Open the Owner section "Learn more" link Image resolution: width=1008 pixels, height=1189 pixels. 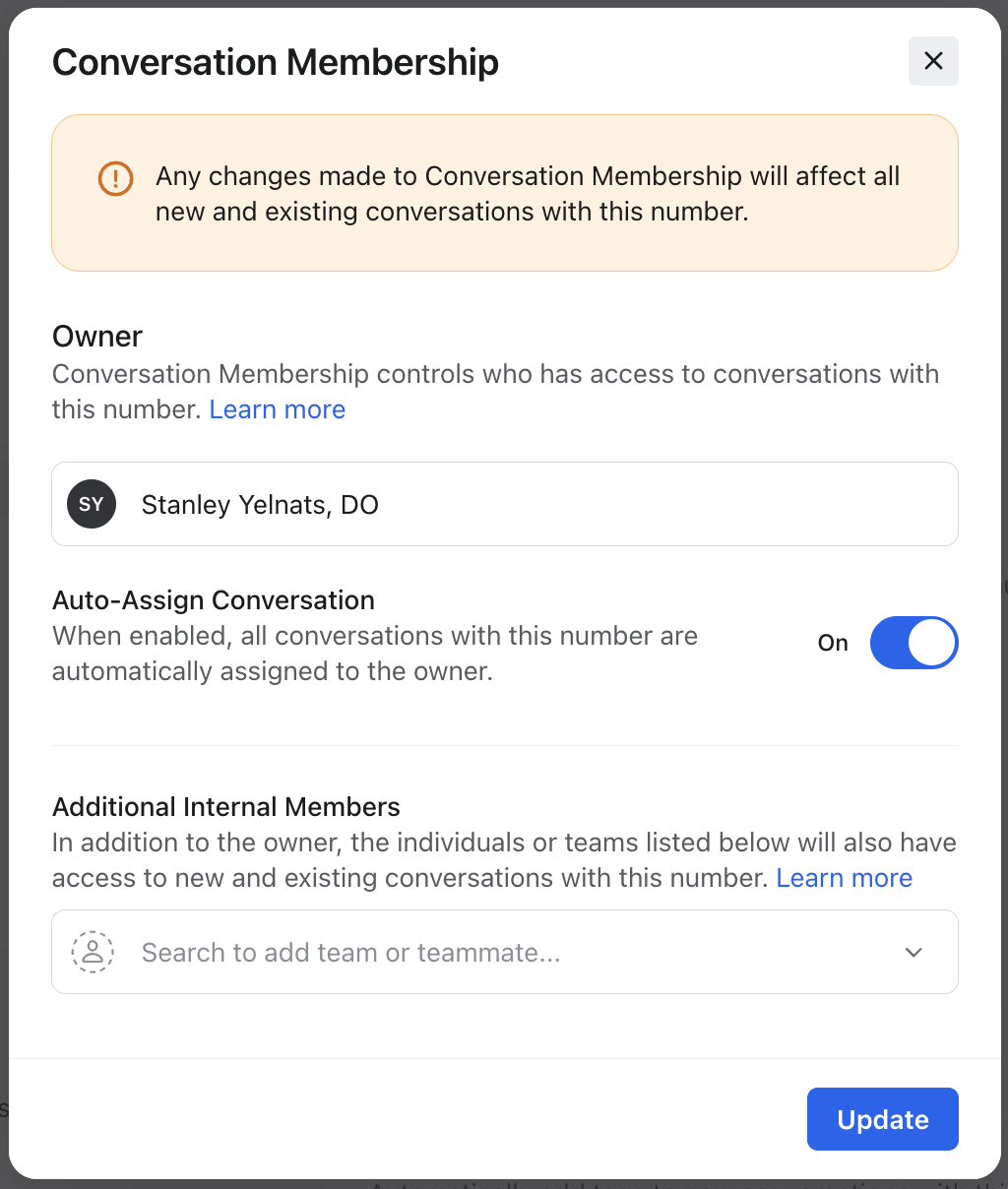tap(278, 409)
